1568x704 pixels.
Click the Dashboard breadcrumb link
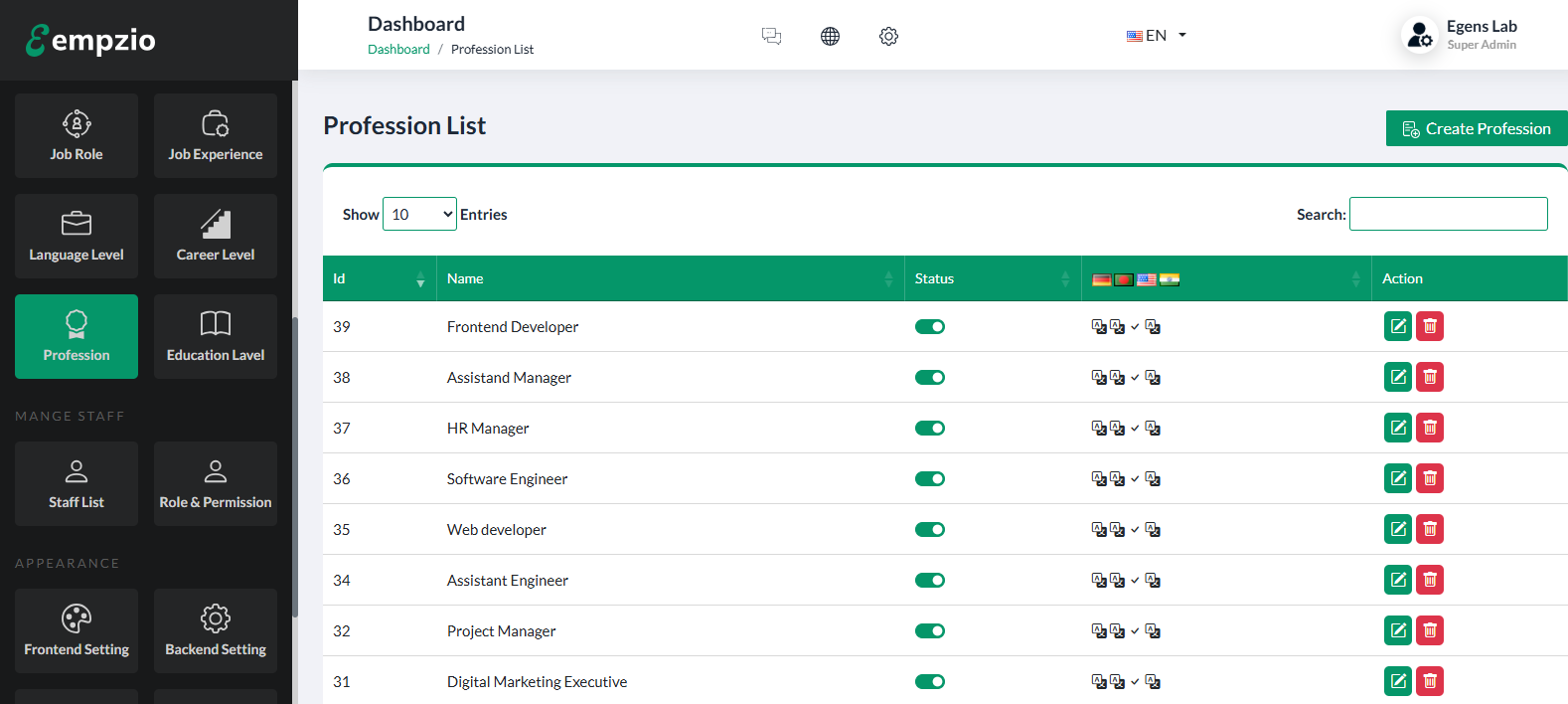[x=398, y=50]
